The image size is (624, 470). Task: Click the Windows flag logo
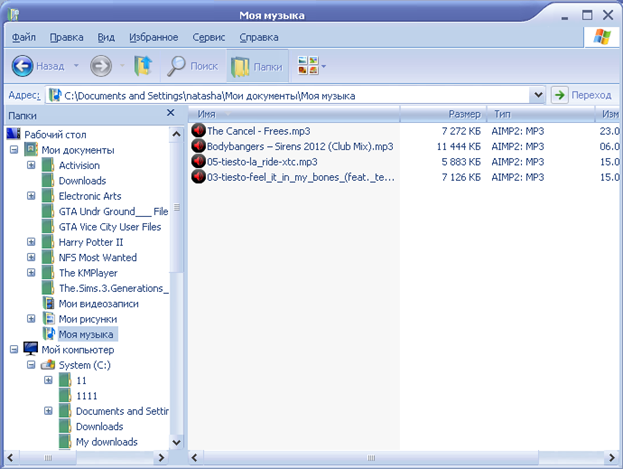point(602,37)
